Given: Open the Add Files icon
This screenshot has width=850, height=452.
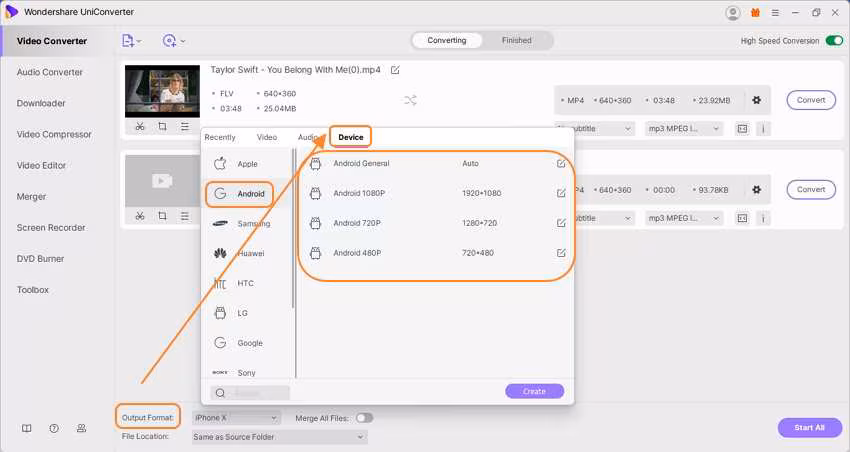Looking at the screenshot, I should click(x=128, y=41).
